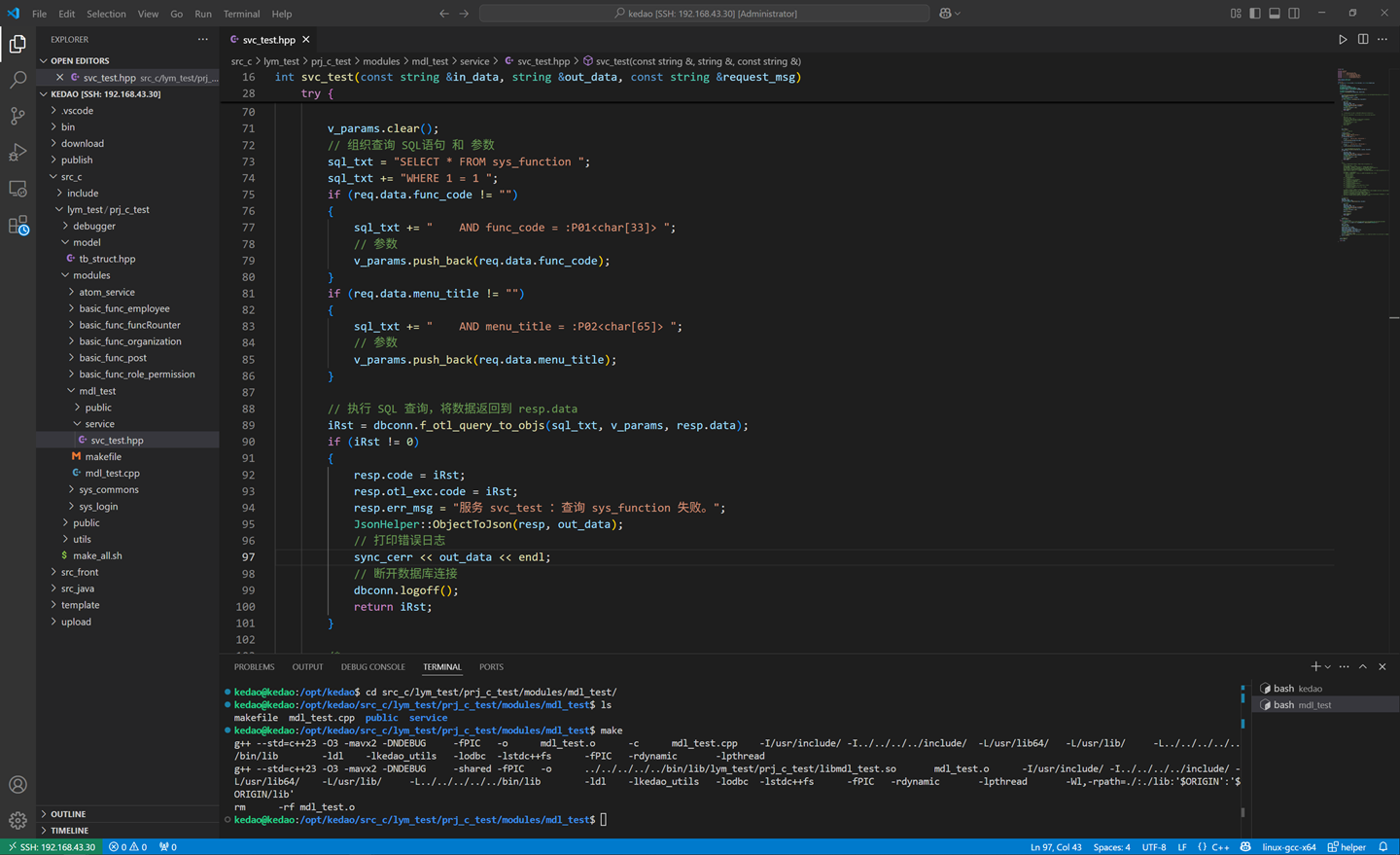This screenshot has height=855, width=1400.
Task: Open the terminal launch profile dropdown
Action: [1328, 666]
